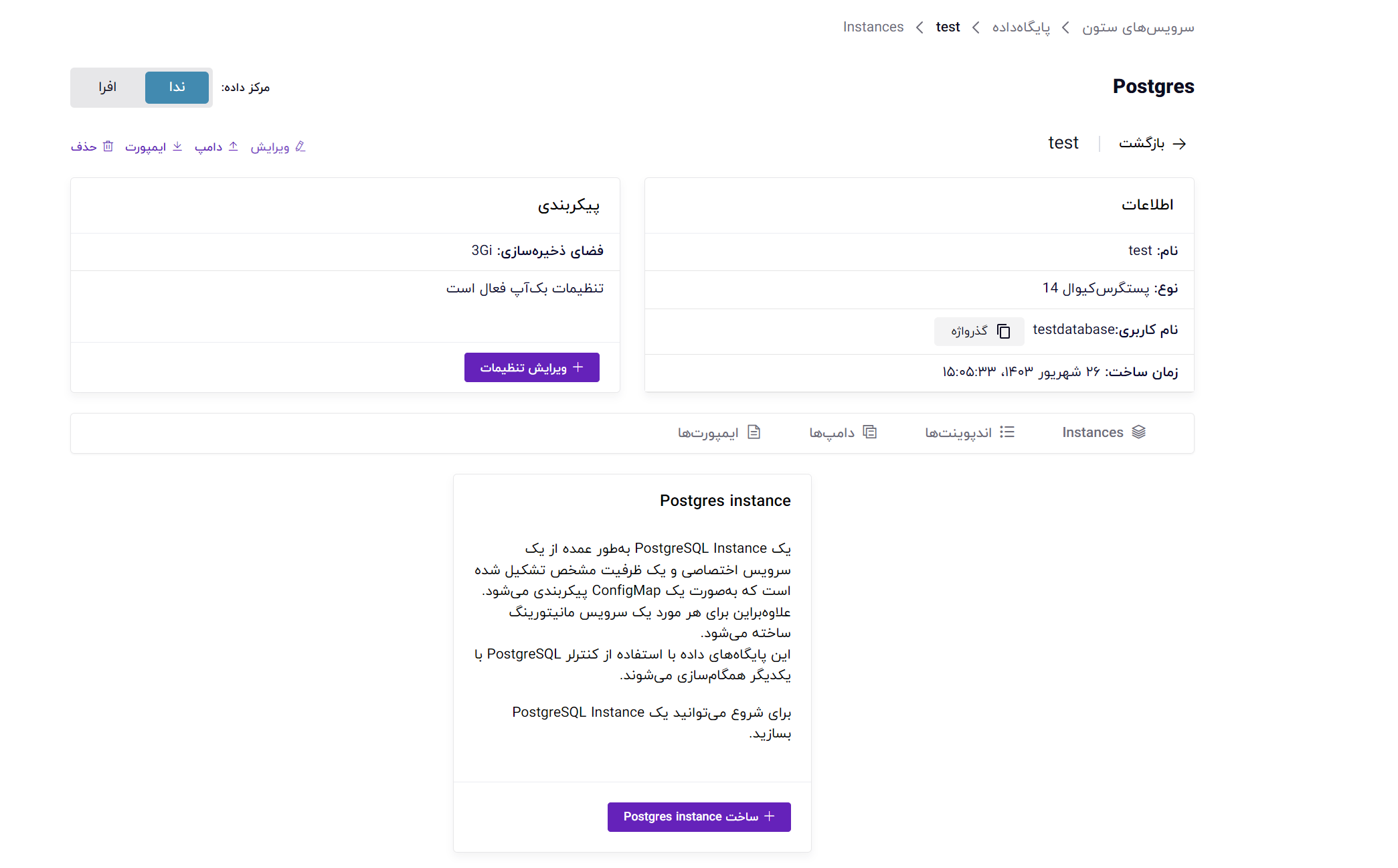Click the حذف (Delete) icon in toolbar
1398x868 pixels.
(107, 148)
